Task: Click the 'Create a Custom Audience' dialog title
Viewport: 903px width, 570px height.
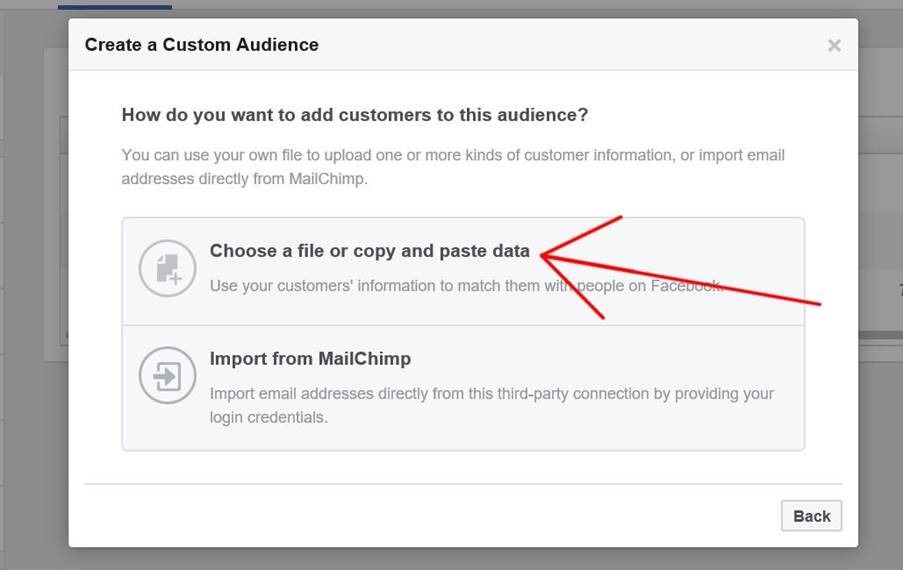Action: pyautogui.click(x=201, y=45)
